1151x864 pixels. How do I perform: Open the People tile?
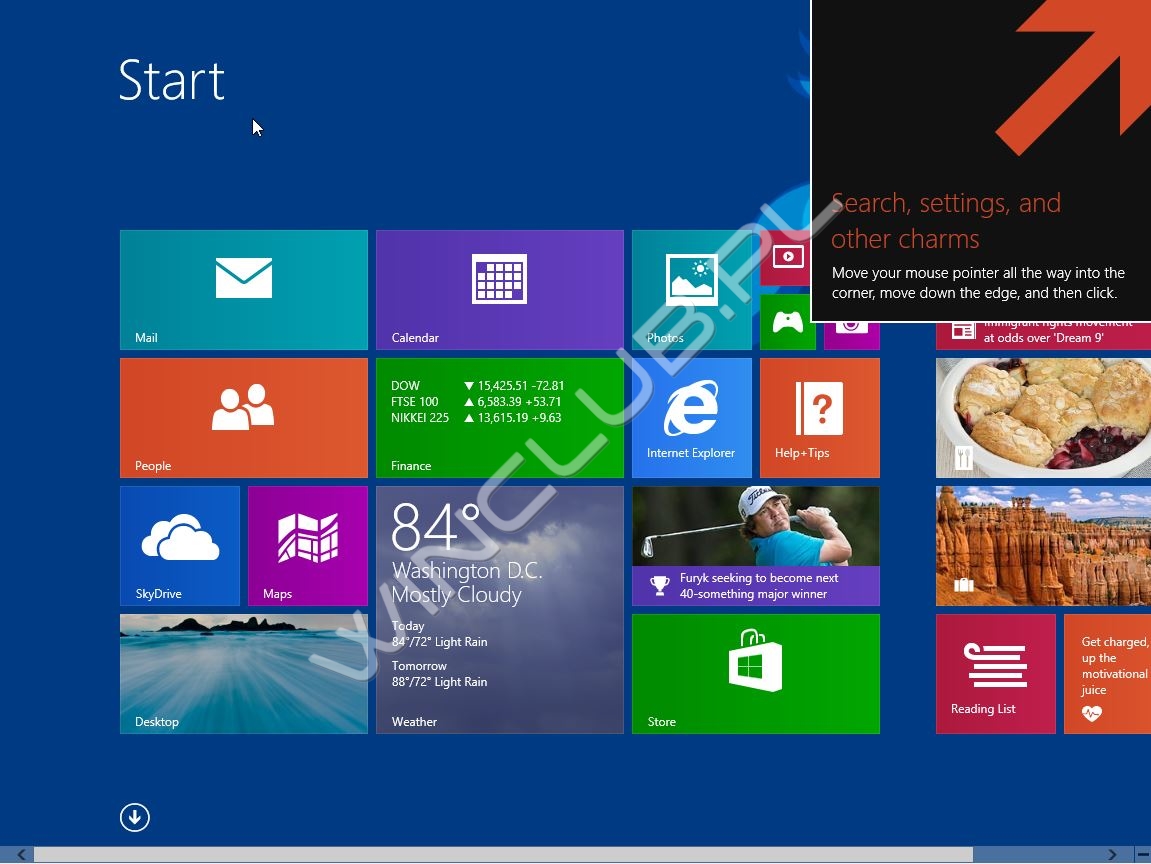coord(244,418)
